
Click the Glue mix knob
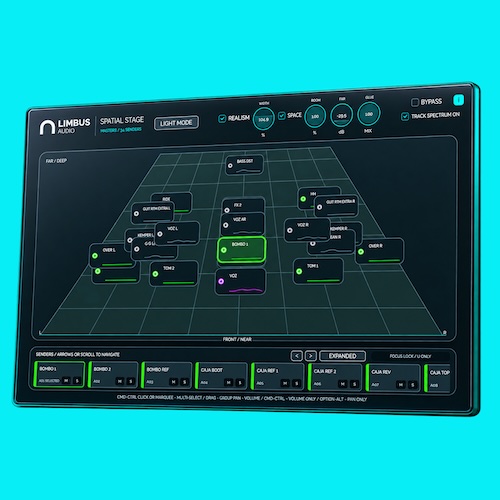368,114
